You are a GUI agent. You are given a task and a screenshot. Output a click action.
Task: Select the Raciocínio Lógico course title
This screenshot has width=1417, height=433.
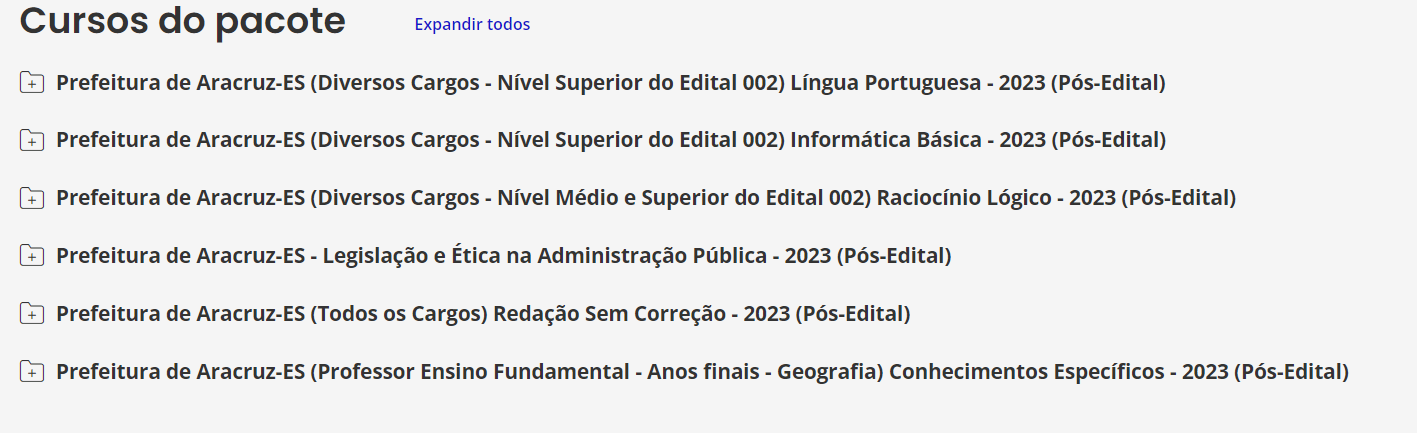click(x=645, y=199)
